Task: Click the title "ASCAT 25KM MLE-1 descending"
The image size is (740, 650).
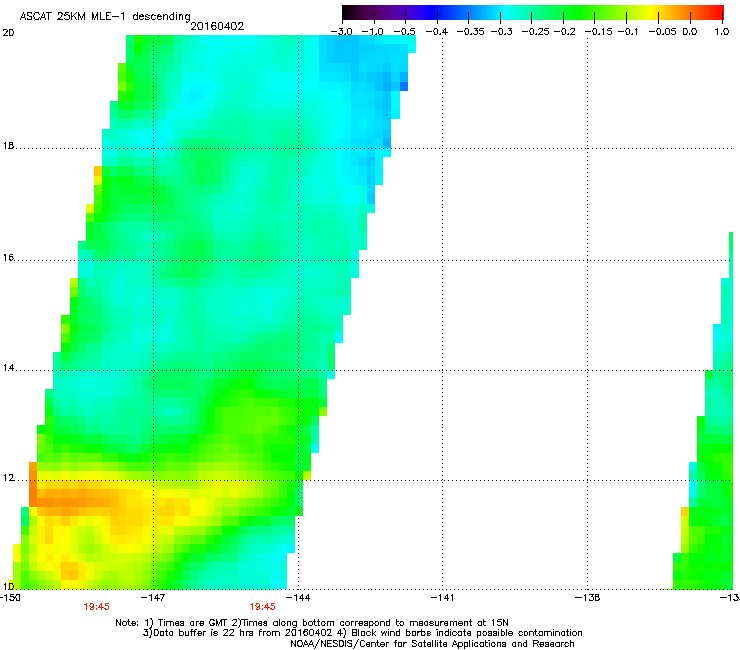Action: click(105, 17)
